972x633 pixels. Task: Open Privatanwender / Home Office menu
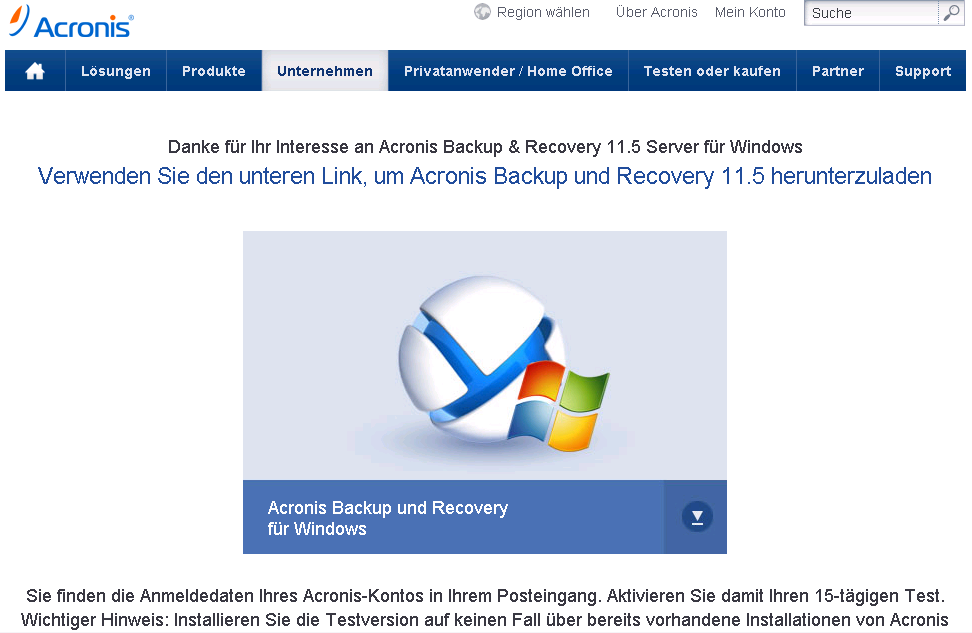pos(508,71)
